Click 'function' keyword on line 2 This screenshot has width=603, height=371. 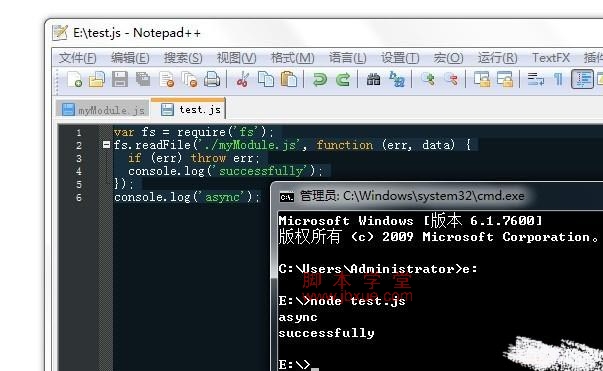pyautogui.click(x=345, y=145)
